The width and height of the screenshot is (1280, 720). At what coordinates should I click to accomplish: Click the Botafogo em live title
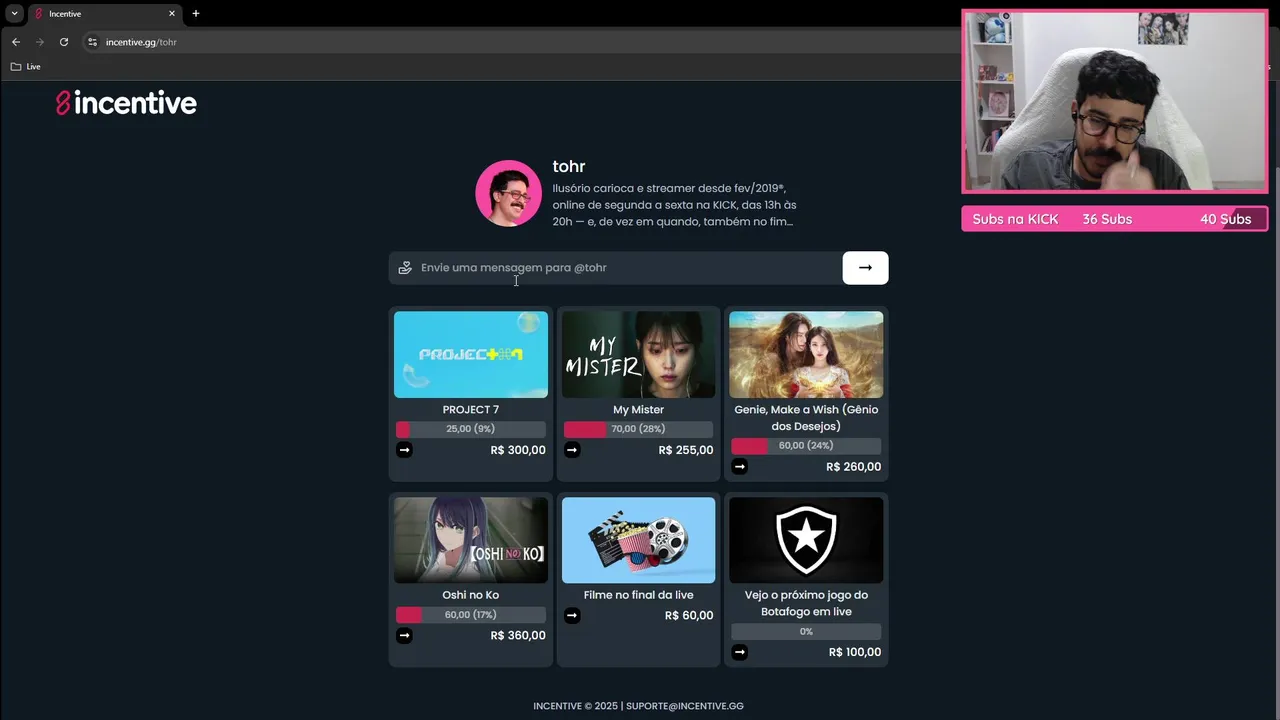(806, 603)
